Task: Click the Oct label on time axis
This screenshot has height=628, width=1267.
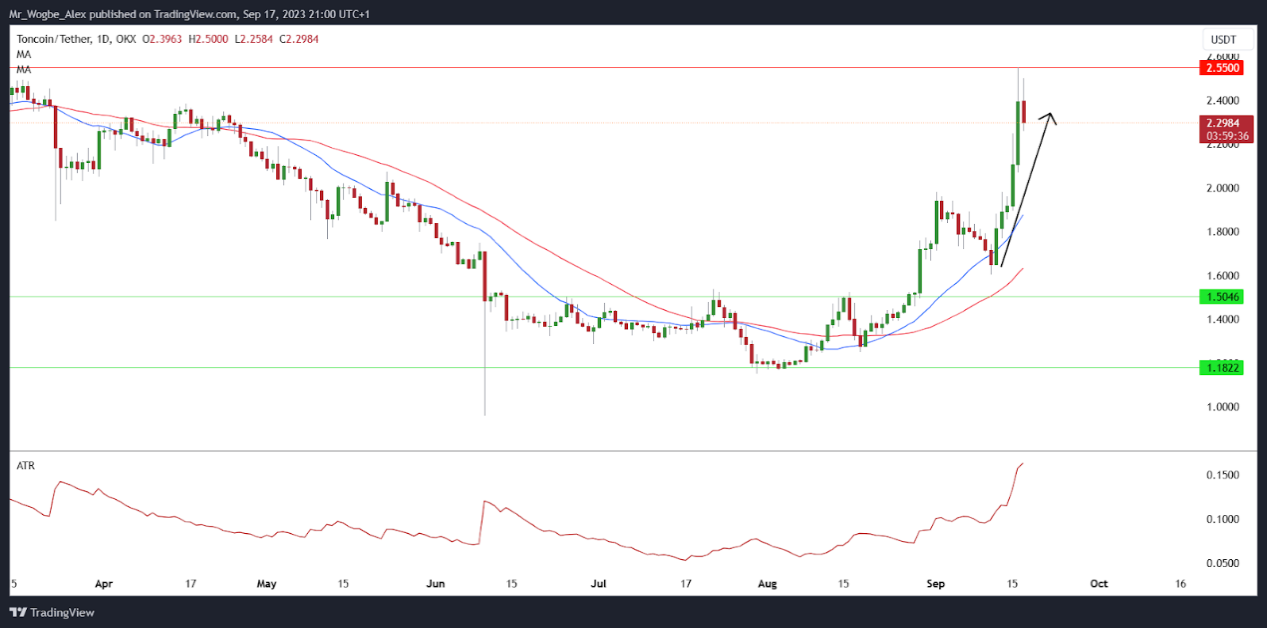Action: 1098,582
